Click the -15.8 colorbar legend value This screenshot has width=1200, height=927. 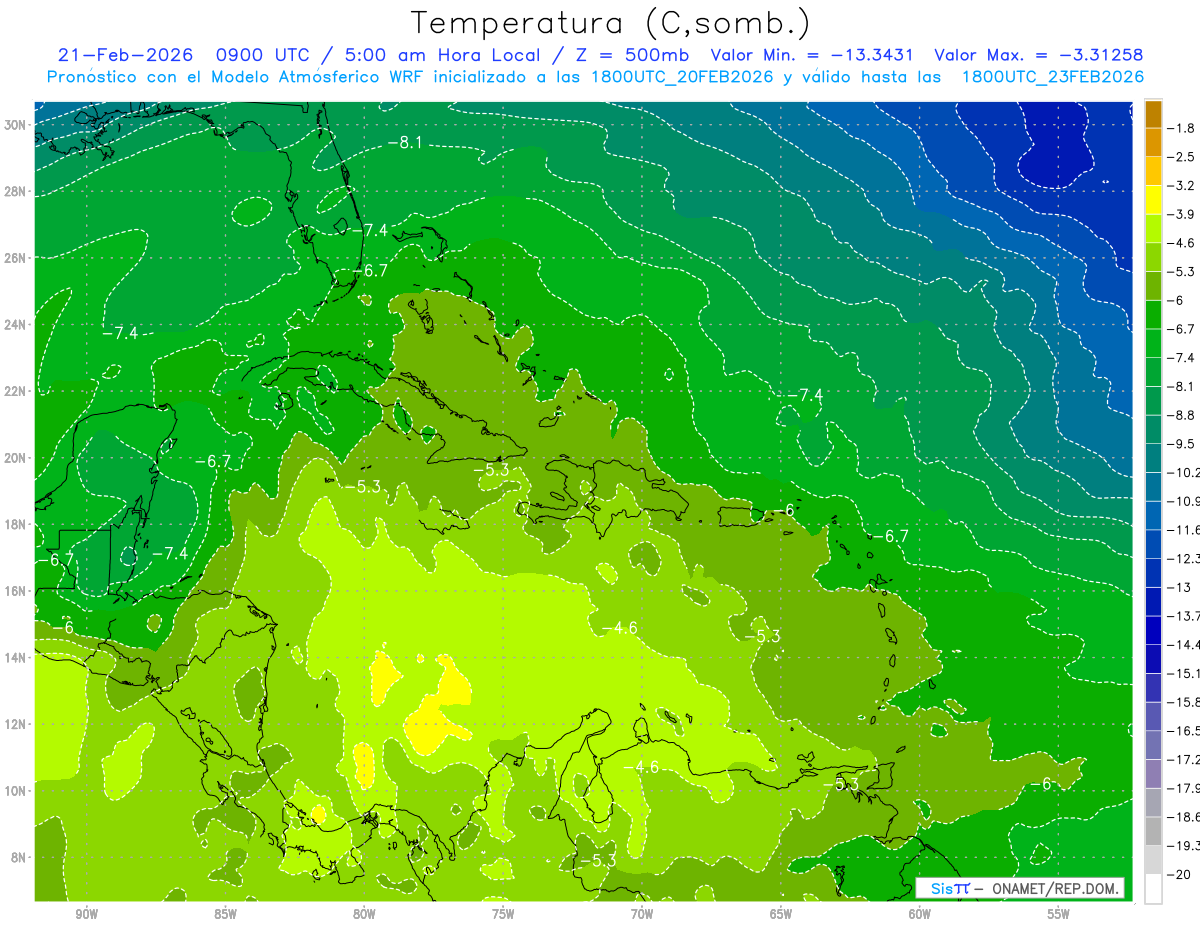(x=1183, y=702)
